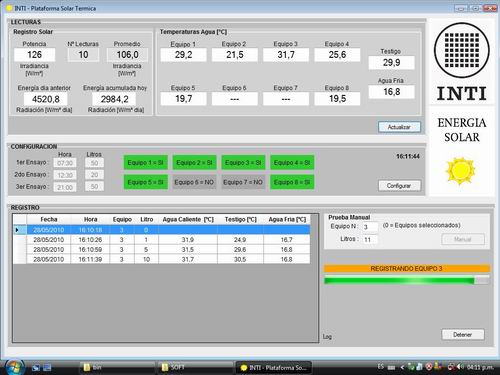This screenshot has height=375, width=500.
Task: Click the Configurar button
Action: click(399, 186)
